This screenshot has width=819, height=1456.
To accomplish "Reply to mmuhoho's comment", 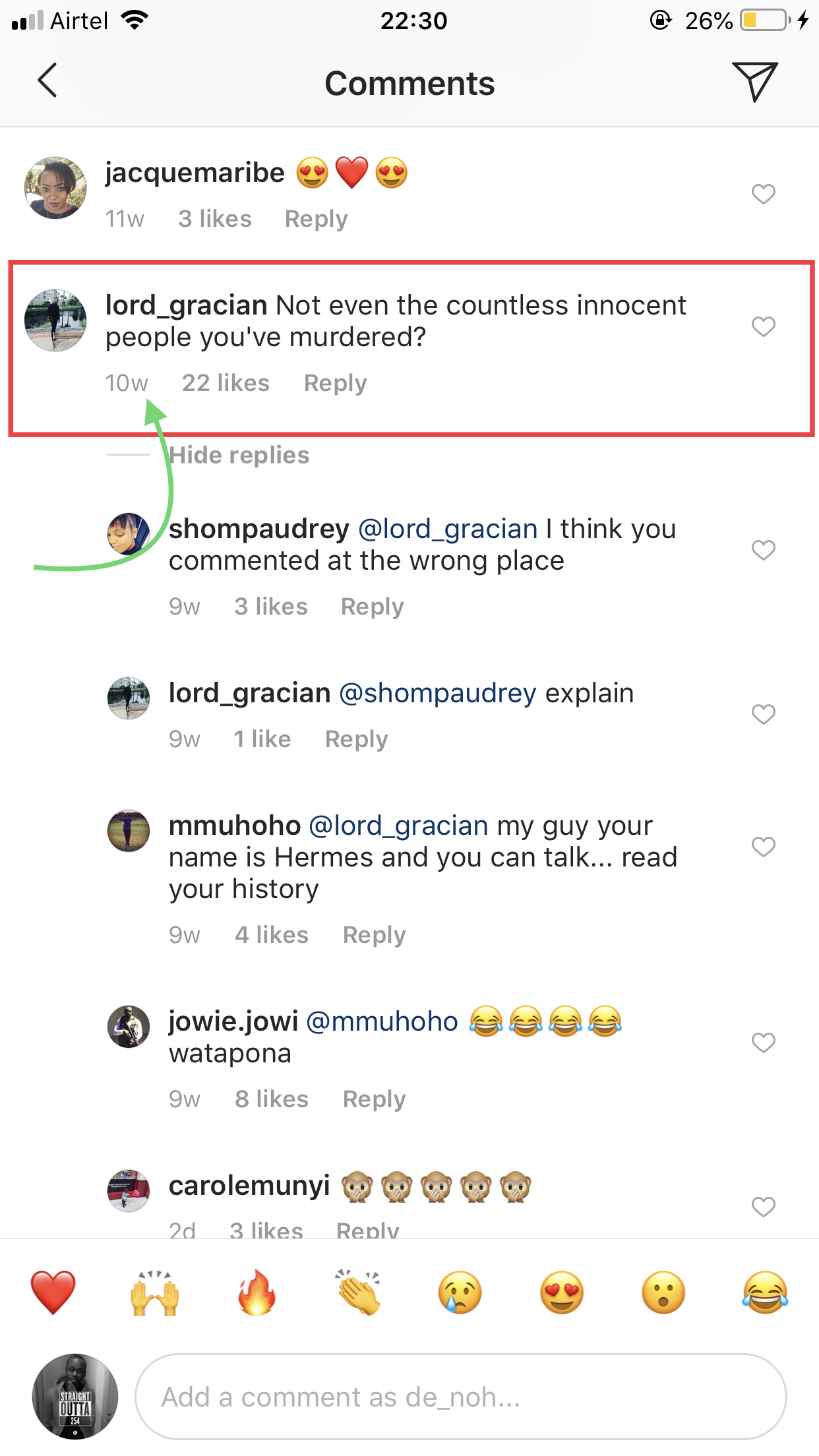I will click(x=374, y=935).
